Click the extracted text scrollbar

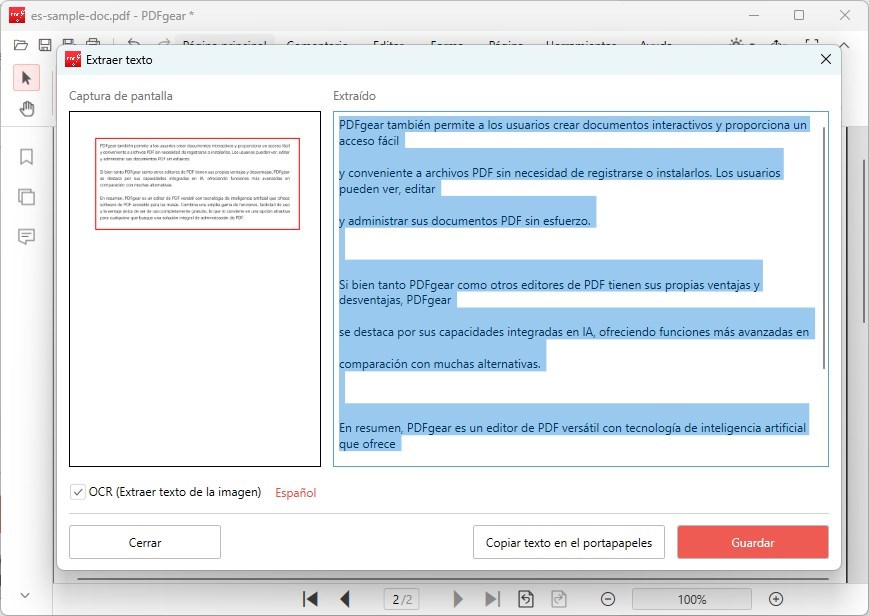pyautogui.click(x=823, y=250)
